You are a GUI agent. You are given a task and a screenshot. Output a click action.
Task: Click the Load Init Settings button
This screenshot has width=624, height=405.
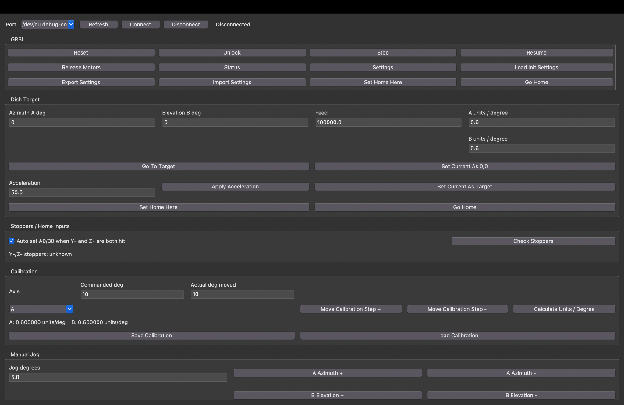pos(536,67)
